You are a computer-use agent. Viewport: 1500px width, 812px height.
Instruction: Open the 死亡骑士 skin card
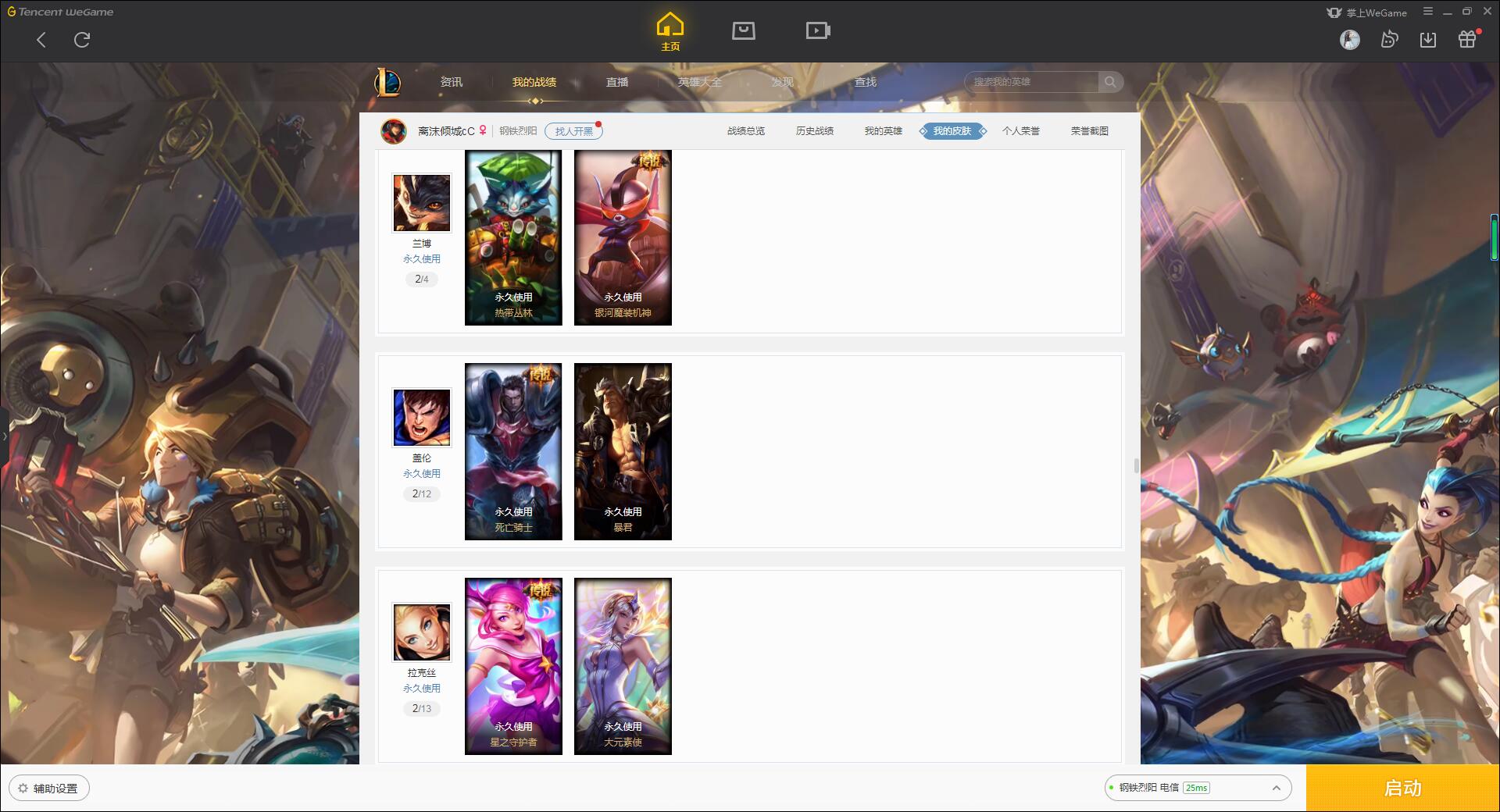point(513,451)
